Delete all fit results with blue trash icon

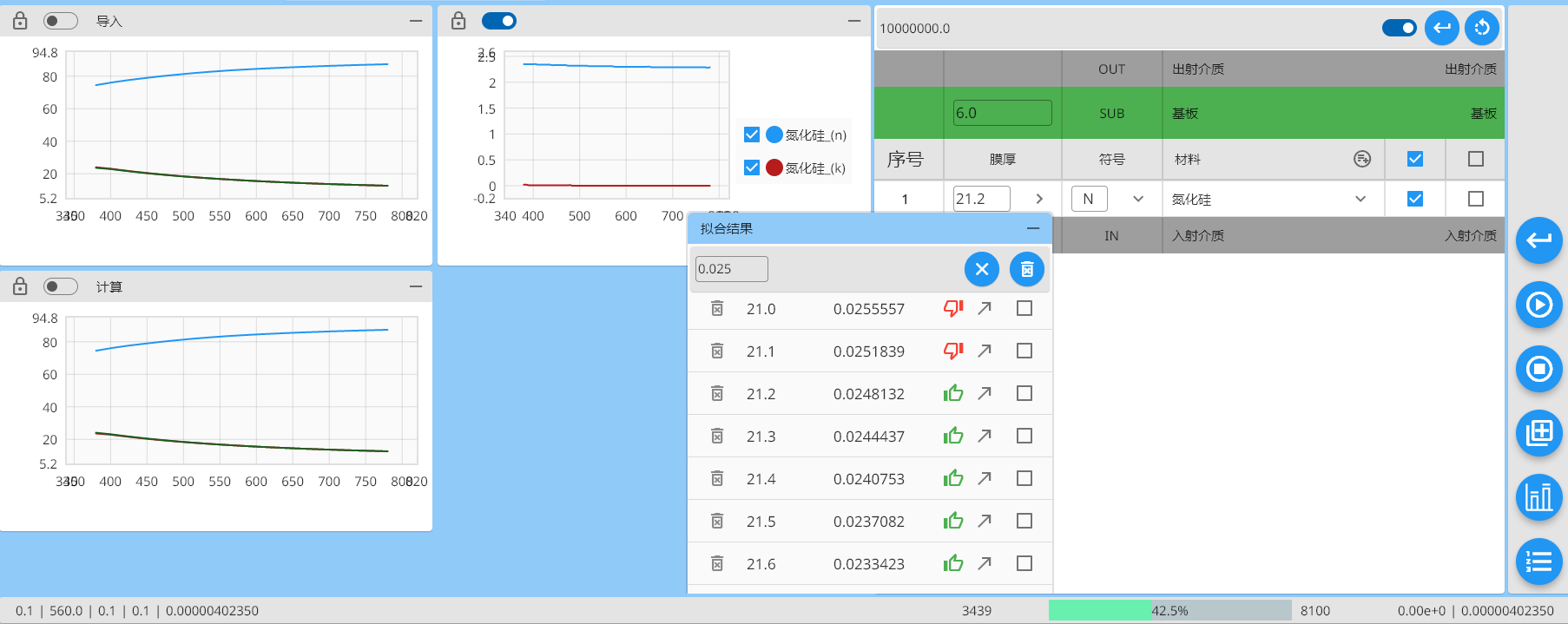pyautogui.click(x=1026, y=269)
